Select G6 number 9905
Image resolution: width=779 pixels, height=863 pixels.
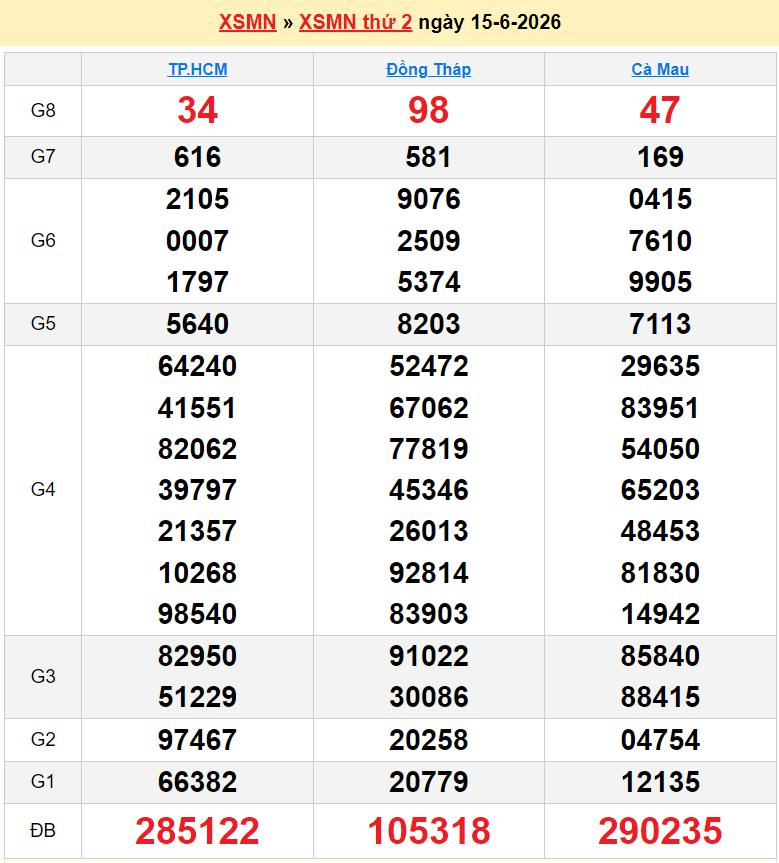click(660, 282)
